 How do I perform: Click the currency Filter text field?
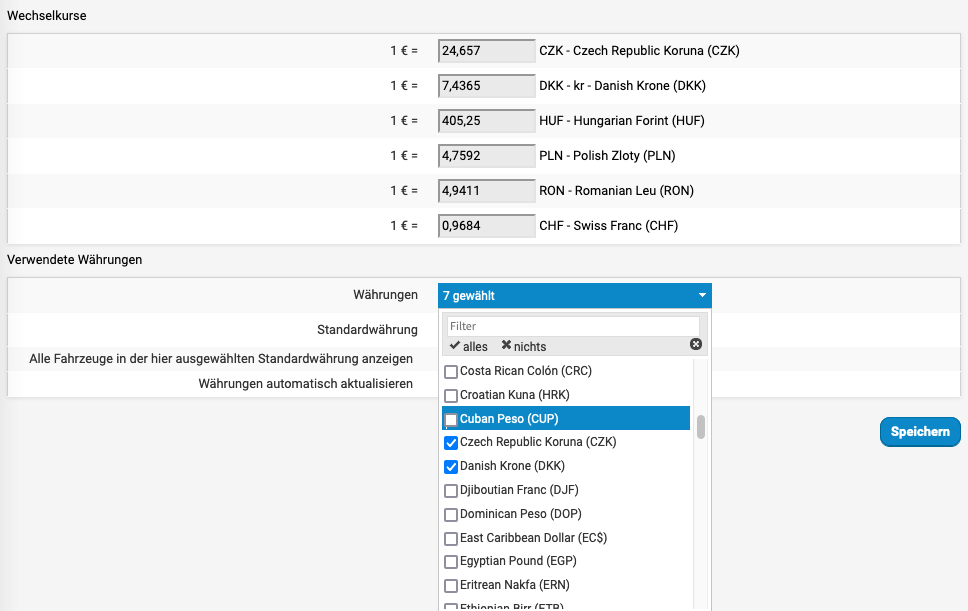572,326
